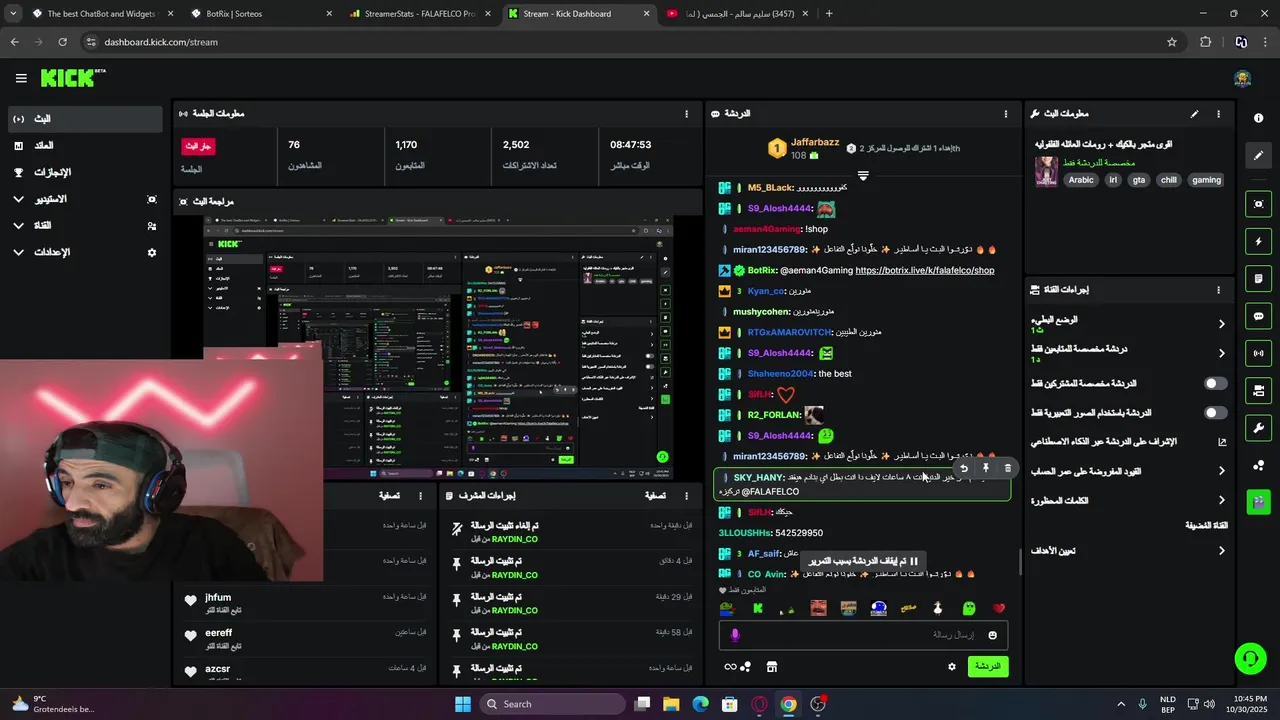Delete the highlighted SKY_HANY message

(1007, 468)
